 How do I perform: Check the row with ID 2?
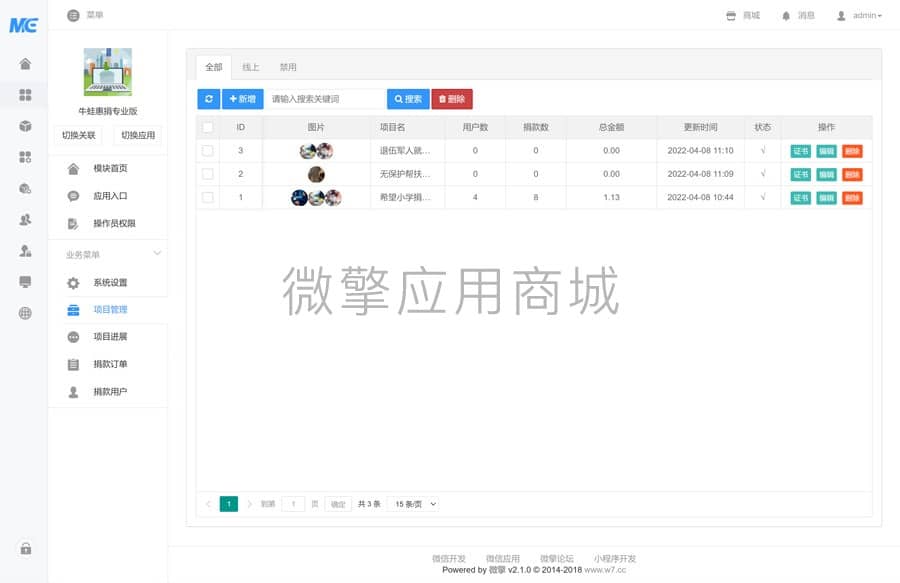[208, 174]
